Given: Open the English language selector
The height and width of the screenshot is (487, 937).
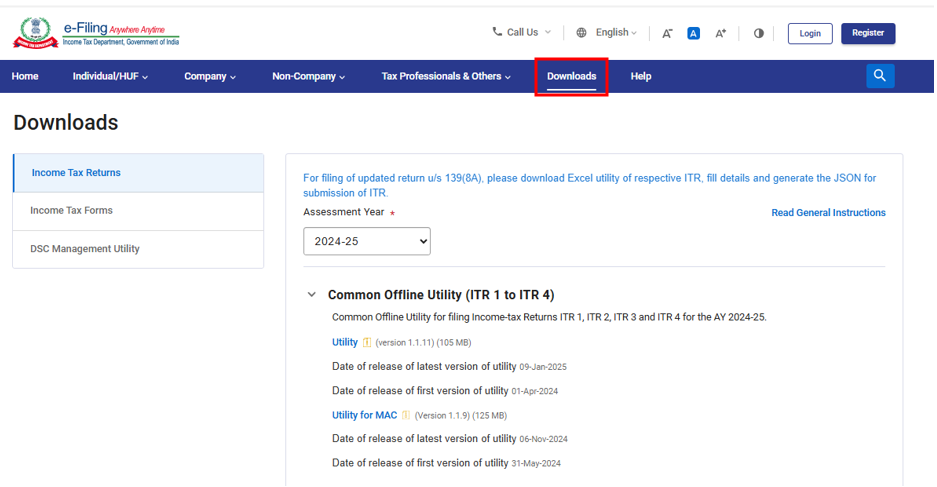Looking at the screenshot, I should pos(607,32).
